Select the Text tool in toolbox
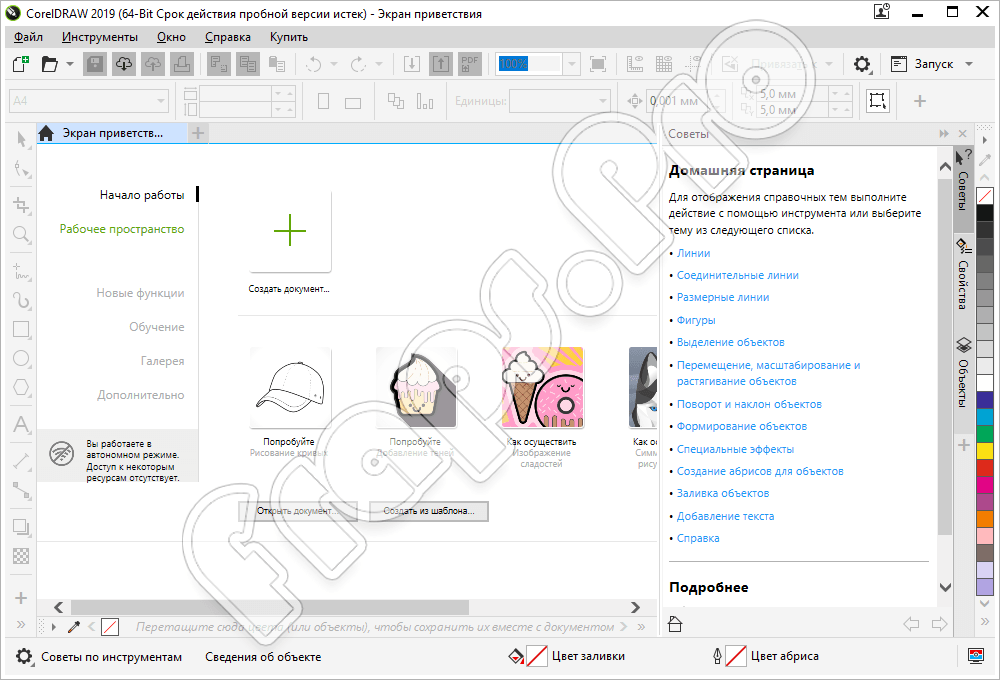The image size is (1000, 680). [x=20, y=425]
